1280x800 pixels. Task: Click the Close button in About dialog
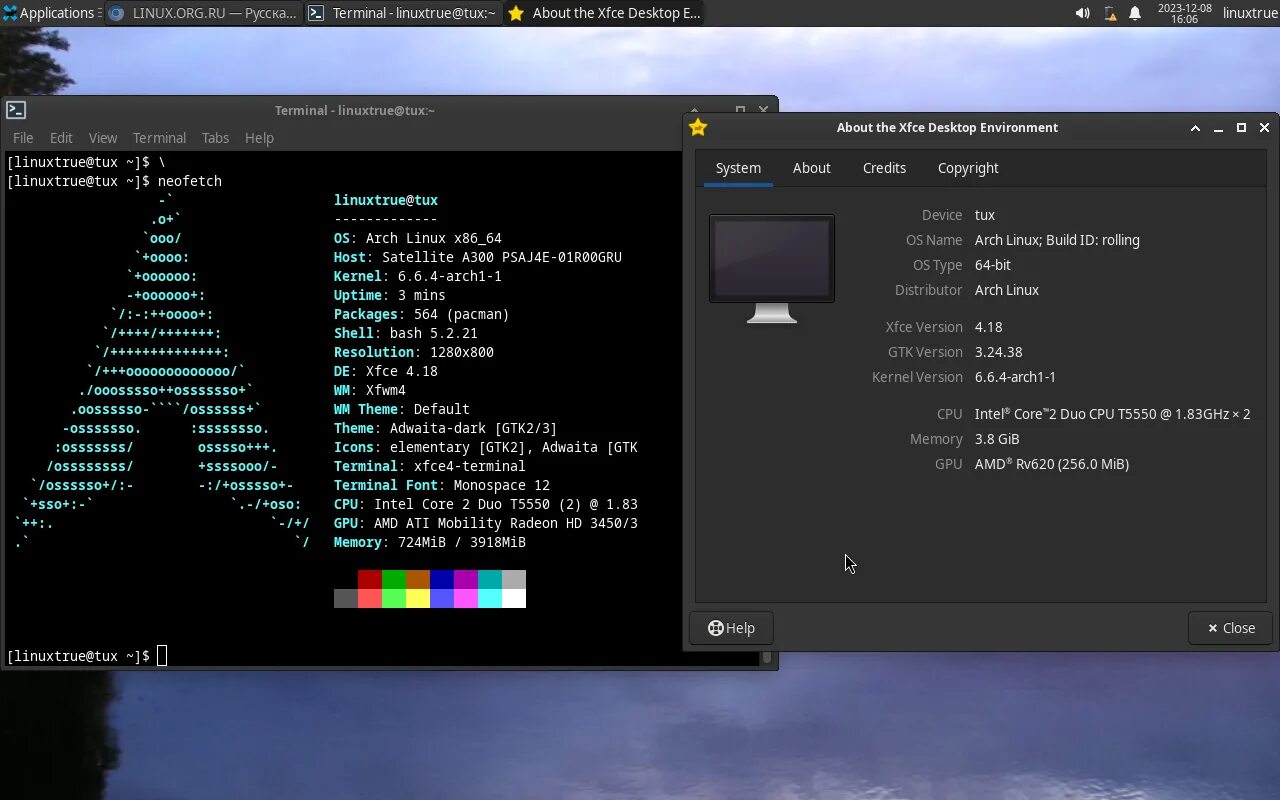[x=1230, y=628]
